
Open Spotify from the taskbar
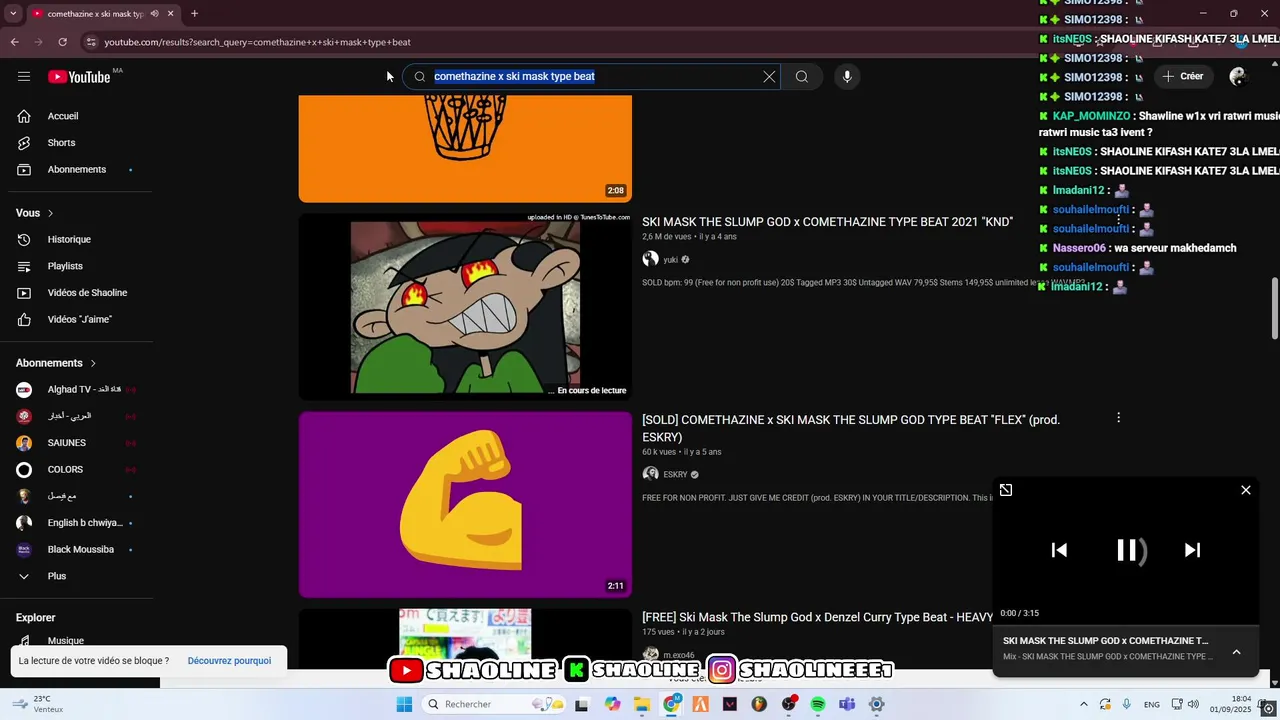(818, 704)
